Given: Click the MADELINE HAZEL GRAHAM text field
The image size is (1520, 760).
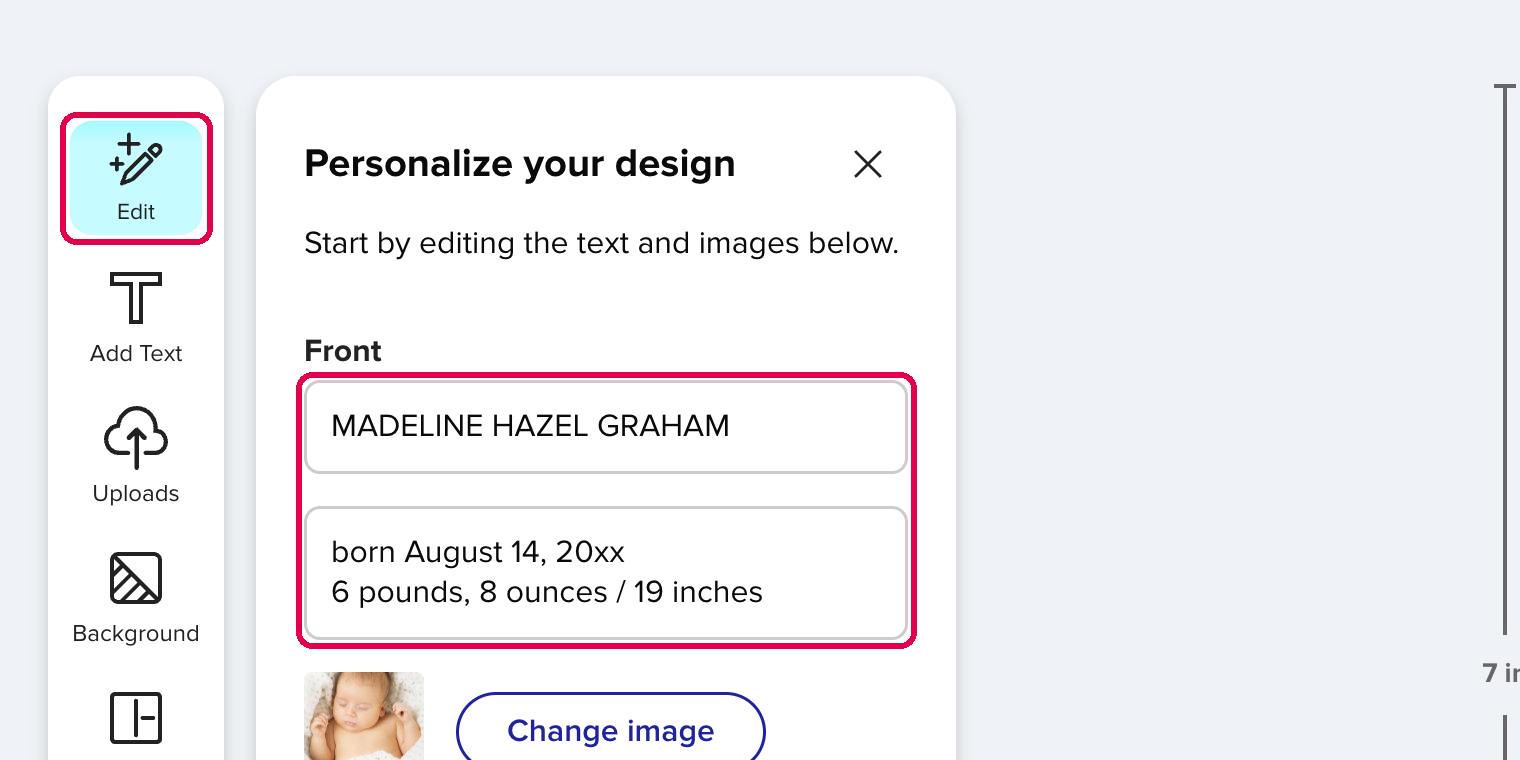Looking at the screenshot, I should (x=606, y=427).
